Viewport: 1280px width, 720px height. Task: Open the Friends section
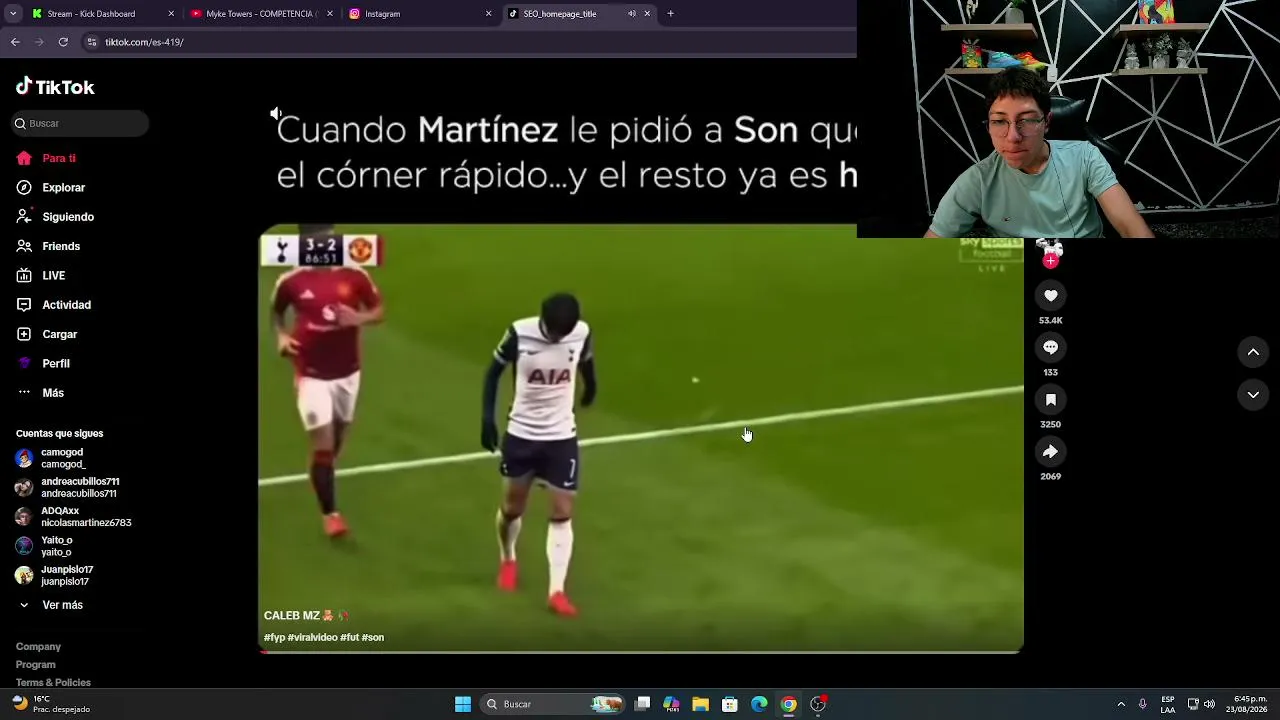pyautogui.click(x=48, y=246)
